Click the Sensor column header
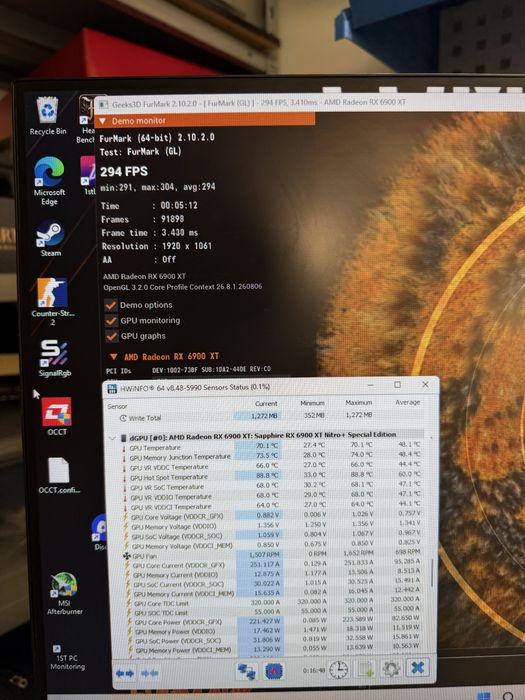The width and height of the screenshot is (525, 700). tap(117, 406)
